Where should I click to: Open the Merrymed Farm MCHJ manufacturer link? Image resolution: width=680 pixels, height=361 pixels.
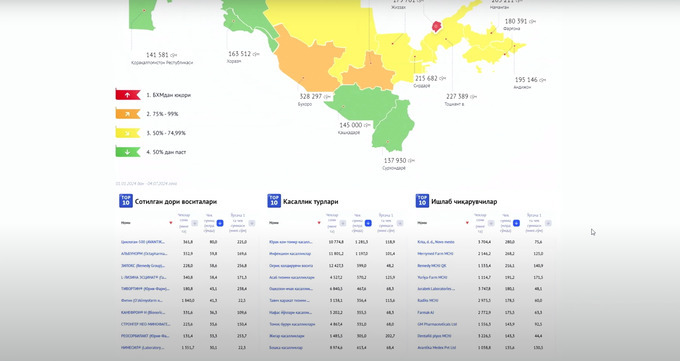(x=435, y=253)
